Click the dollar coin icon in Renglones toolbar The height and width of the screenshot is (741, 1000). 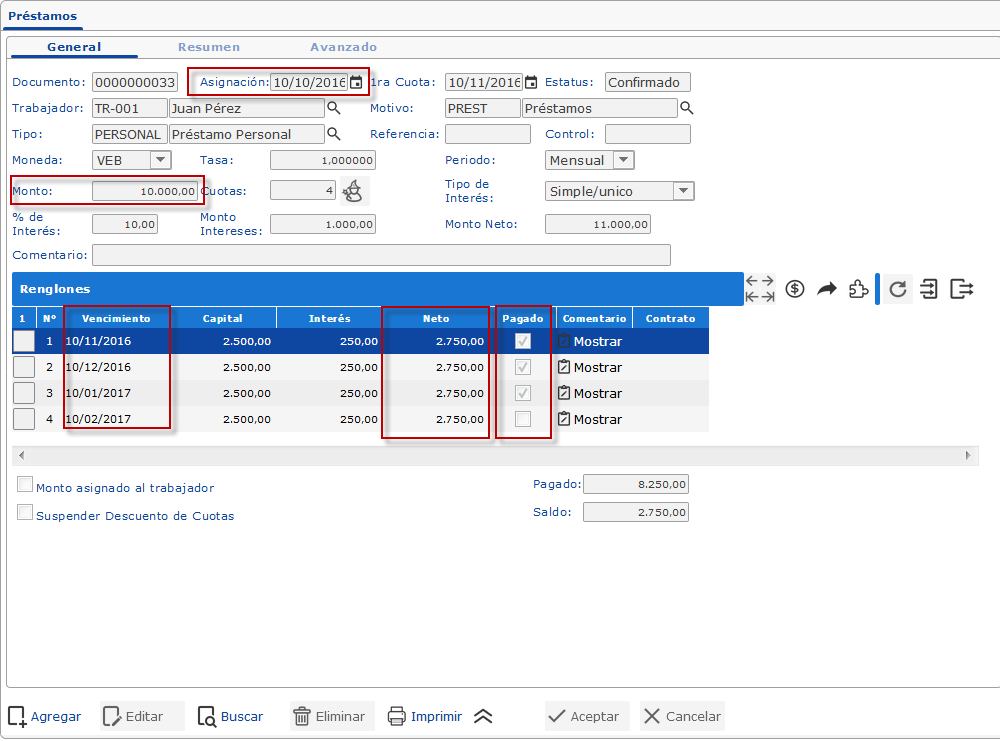[x=795, y=289]
